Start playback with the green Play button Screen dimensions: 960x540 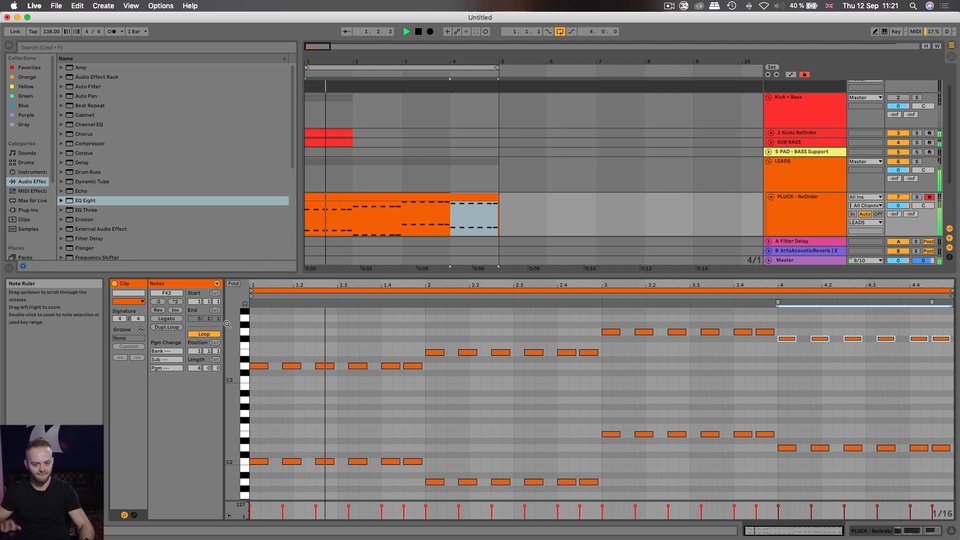pos(406,31)
